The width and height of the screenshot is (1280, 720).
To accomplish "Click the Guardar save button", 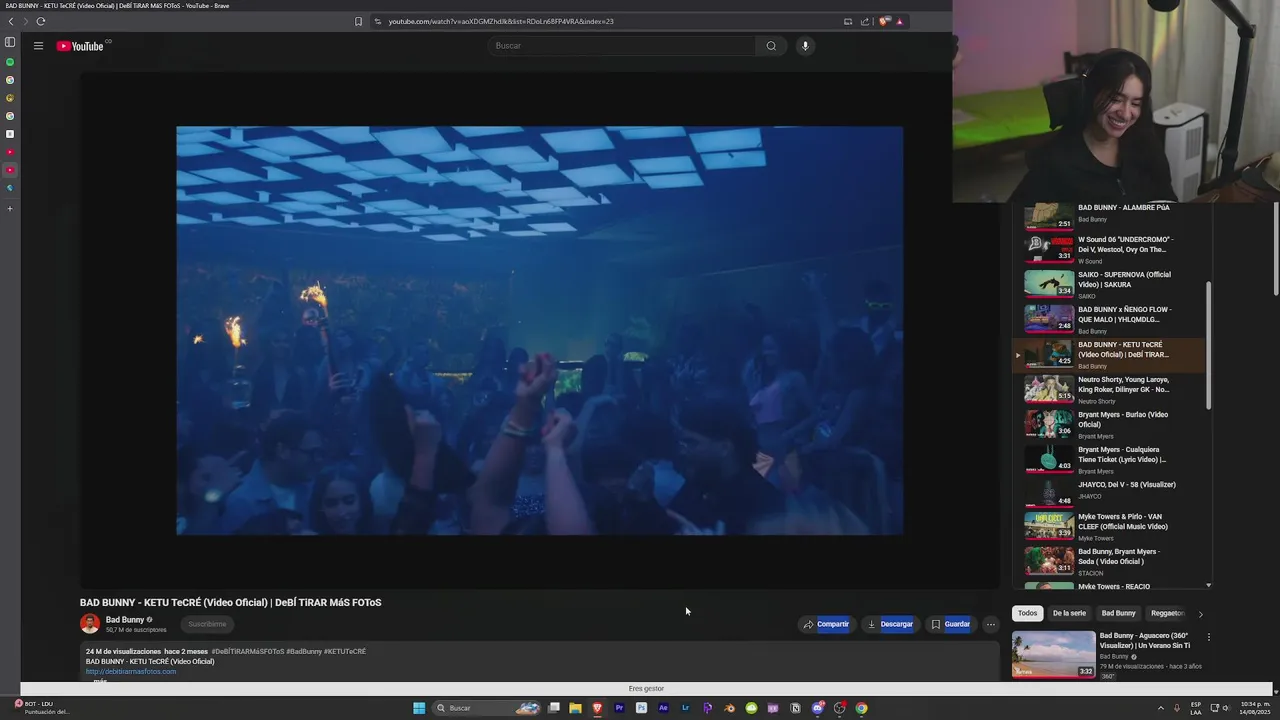I will [950, 624].
